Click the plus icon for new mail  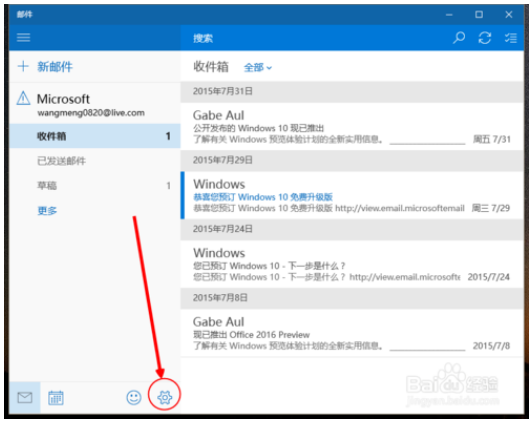[x=23, y=66]
